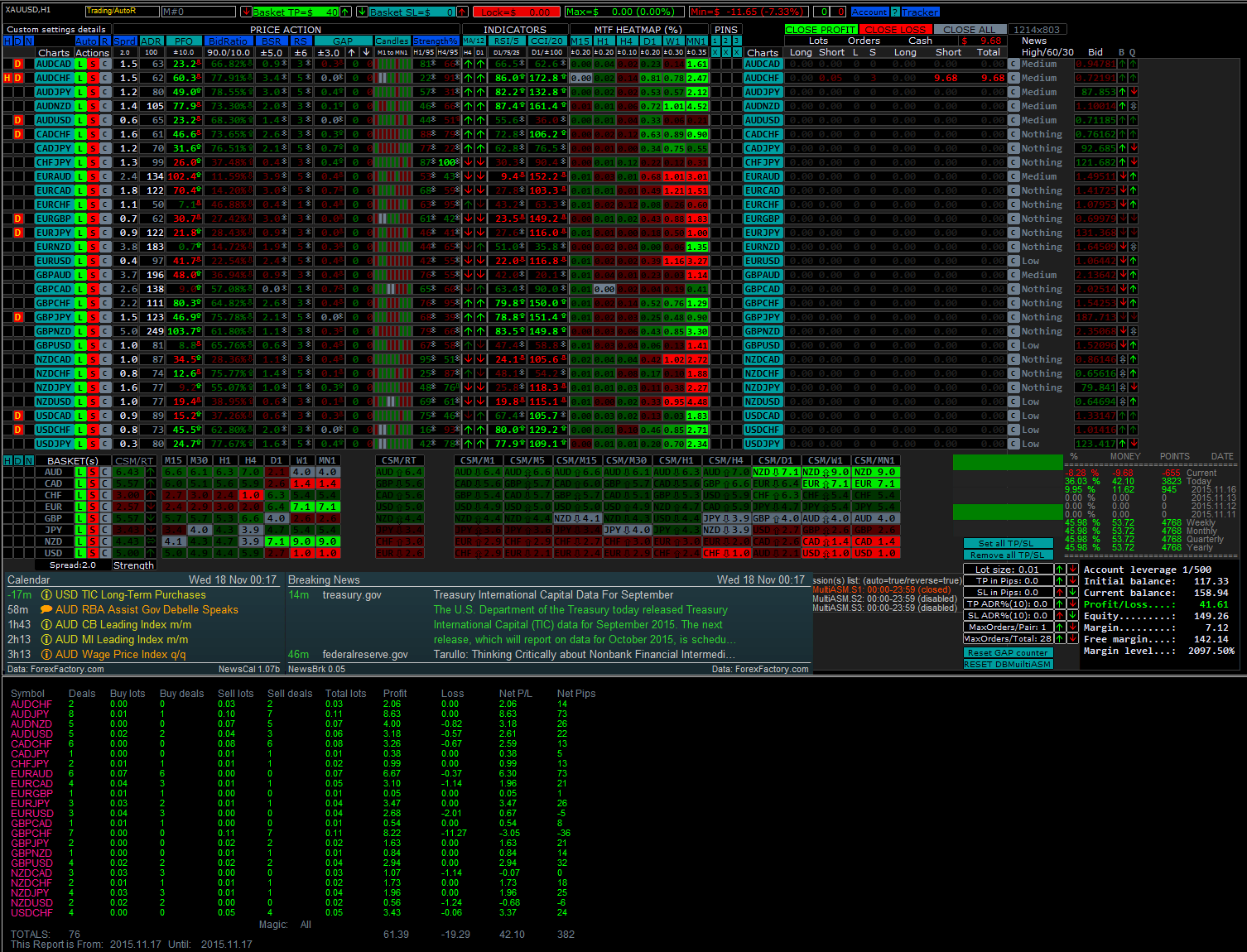Lower Basket TP with the red down arrow
The height and width of the screenshot is (952, 1247).
coord(247,12)
